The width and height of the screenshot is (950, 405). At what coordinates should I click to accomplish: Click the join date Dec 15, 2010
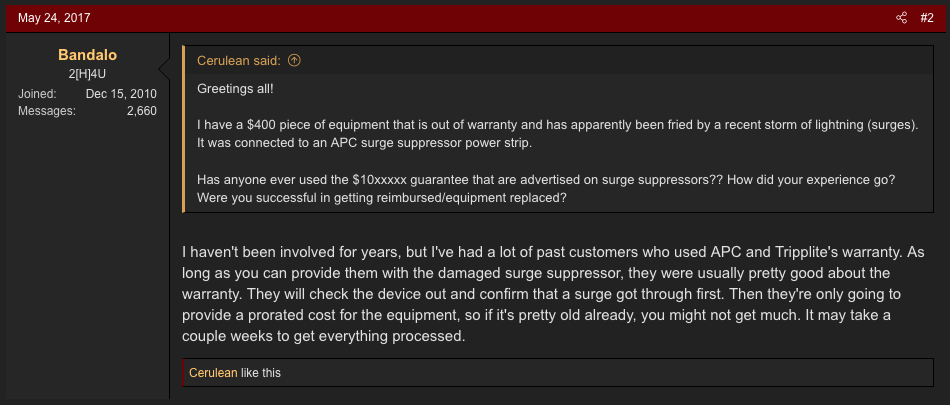(x=121, y=94)
